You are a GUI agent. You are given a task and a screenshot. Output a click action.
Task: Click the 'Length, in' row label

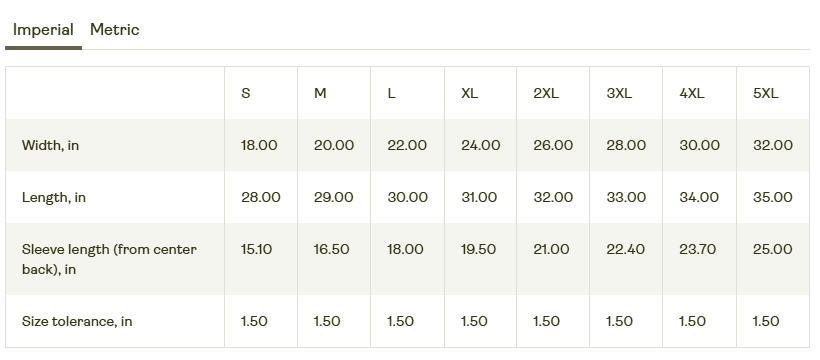pyautogui.click(x=54, y=197)
